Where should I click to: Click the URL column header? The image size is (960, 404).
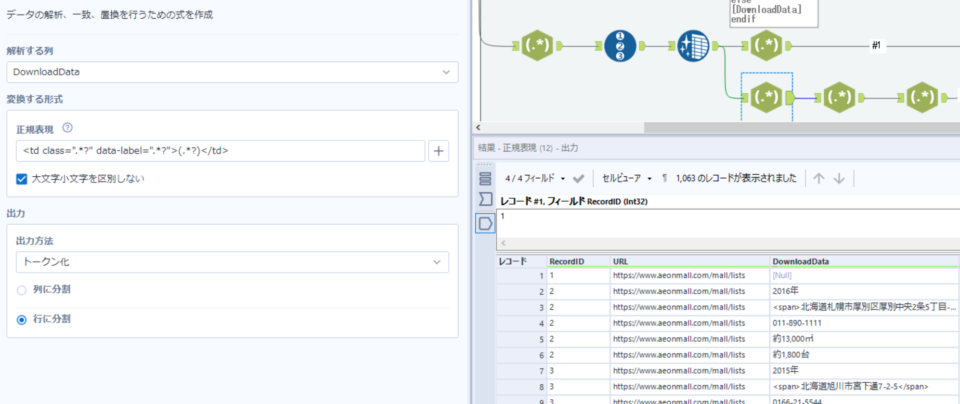(x=690, y=261)
